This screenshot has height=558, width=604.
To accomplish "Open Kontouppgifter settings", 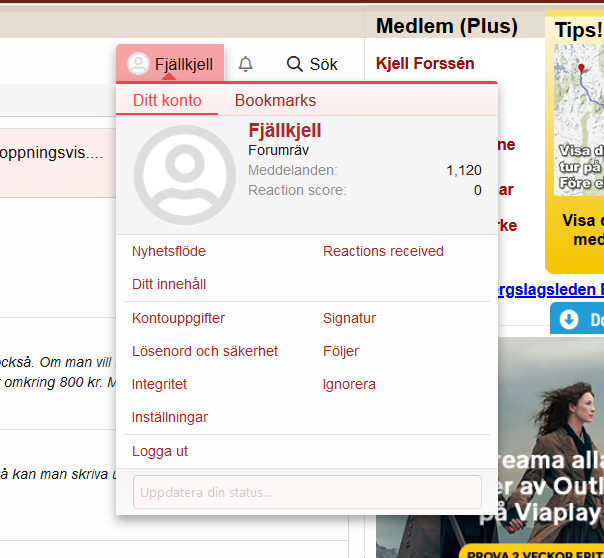I will click(178, 318).
